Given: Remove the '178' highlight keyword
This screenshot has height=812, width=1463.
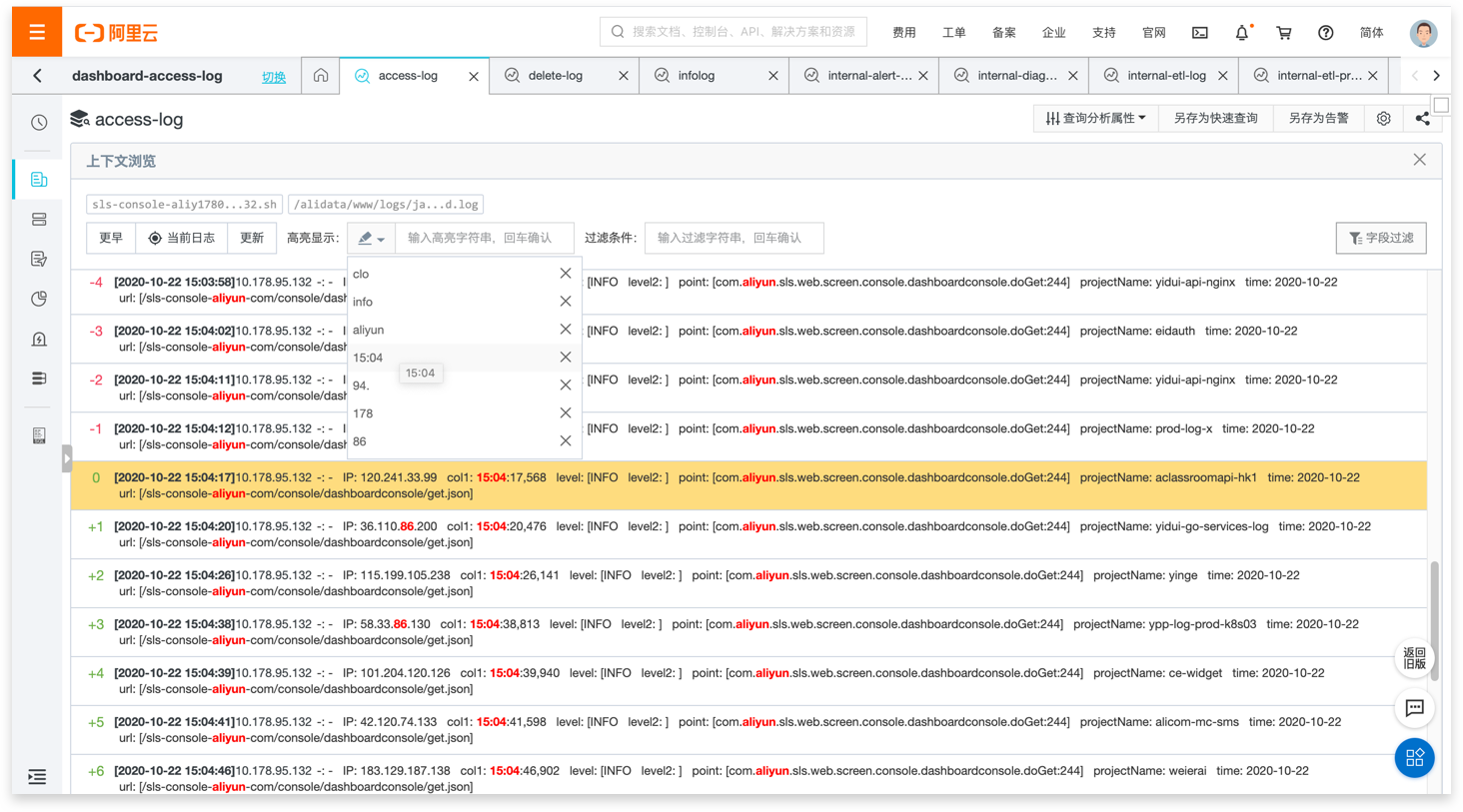Looking at the screenshot, I should click(x=566, y=413).
